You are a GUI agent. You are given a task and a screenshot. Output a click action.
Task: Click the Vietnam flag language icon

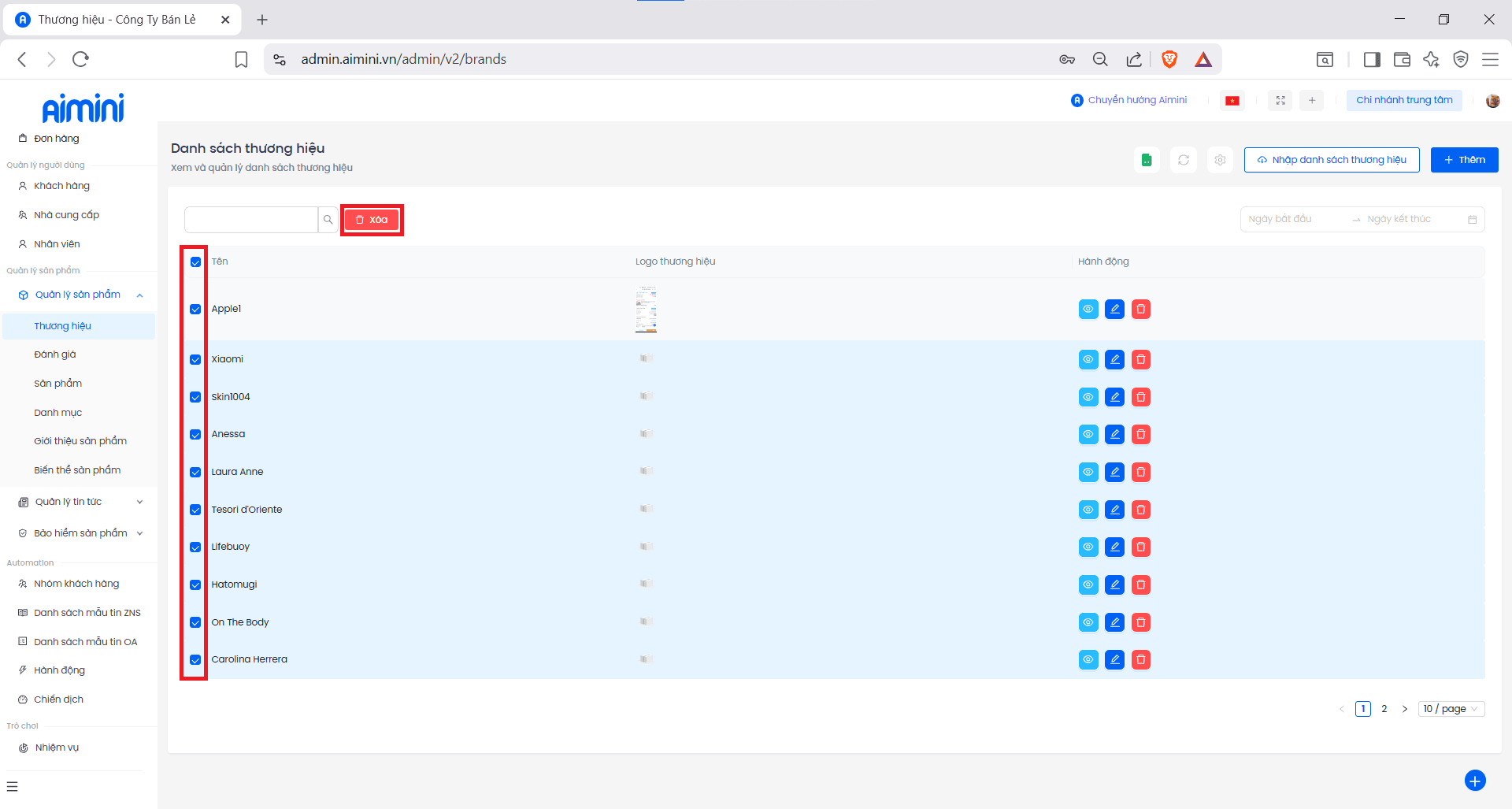pos(1232,100)
